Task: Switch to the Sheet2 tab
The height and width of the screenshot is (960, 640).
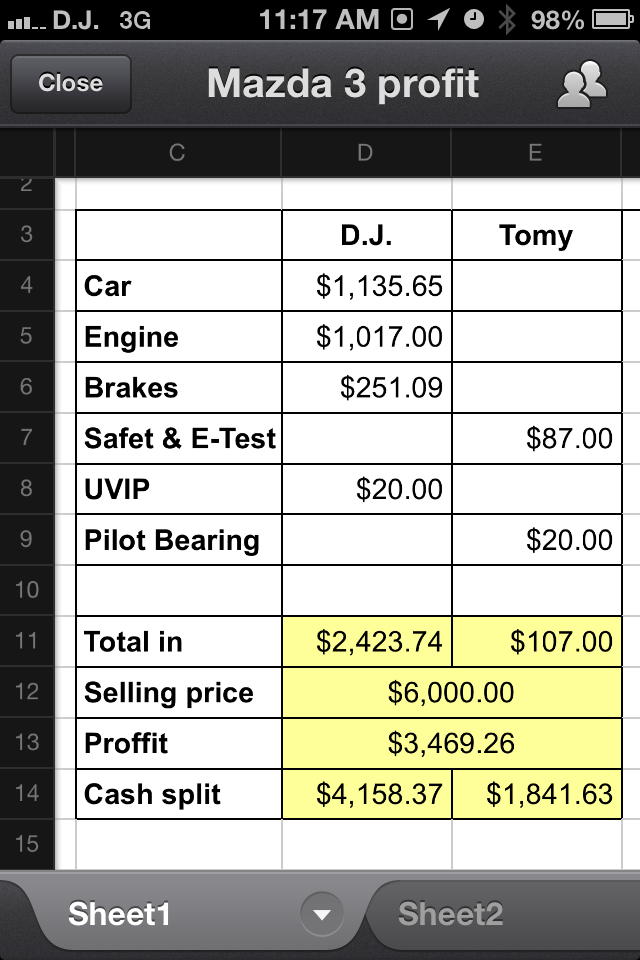Action: (450, 914)
